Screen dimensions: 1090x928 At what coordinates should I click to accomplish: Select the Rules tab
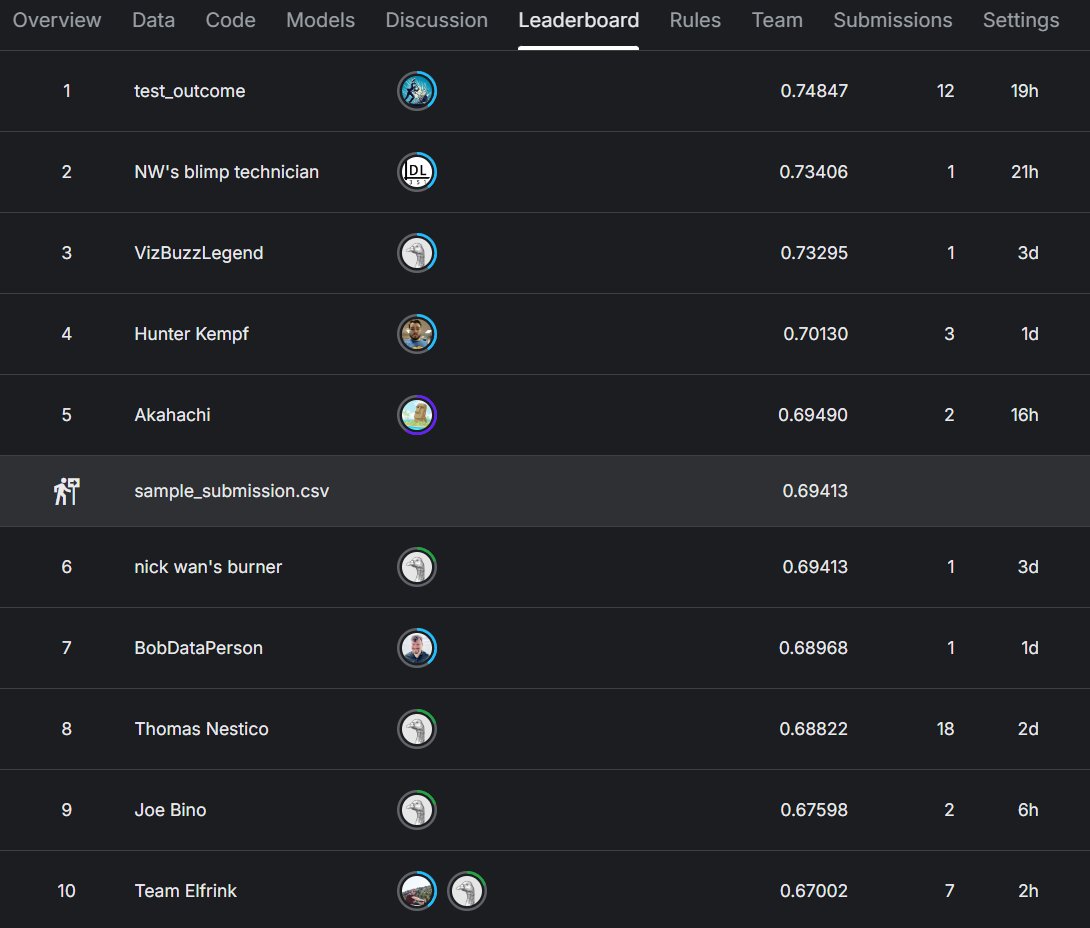(695, 20)
